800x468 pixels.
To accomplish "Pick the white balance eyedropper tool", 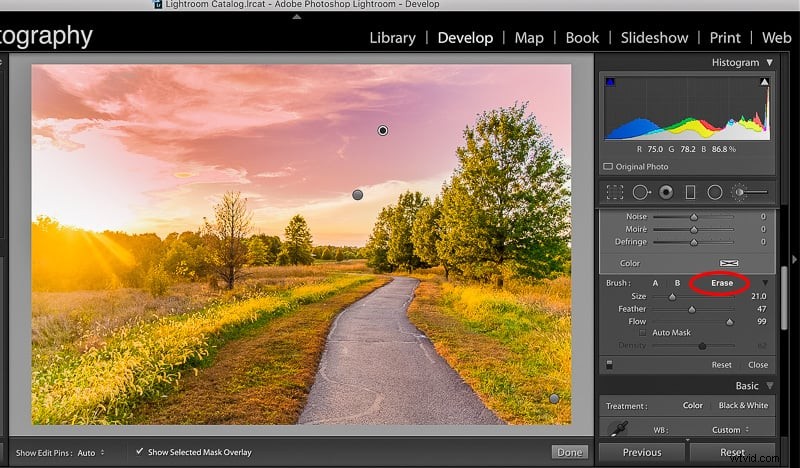I will pos(619,428).
